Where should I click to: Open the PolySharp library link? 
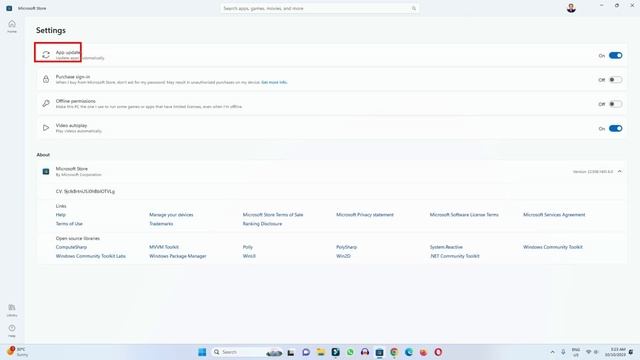(346, 247)
